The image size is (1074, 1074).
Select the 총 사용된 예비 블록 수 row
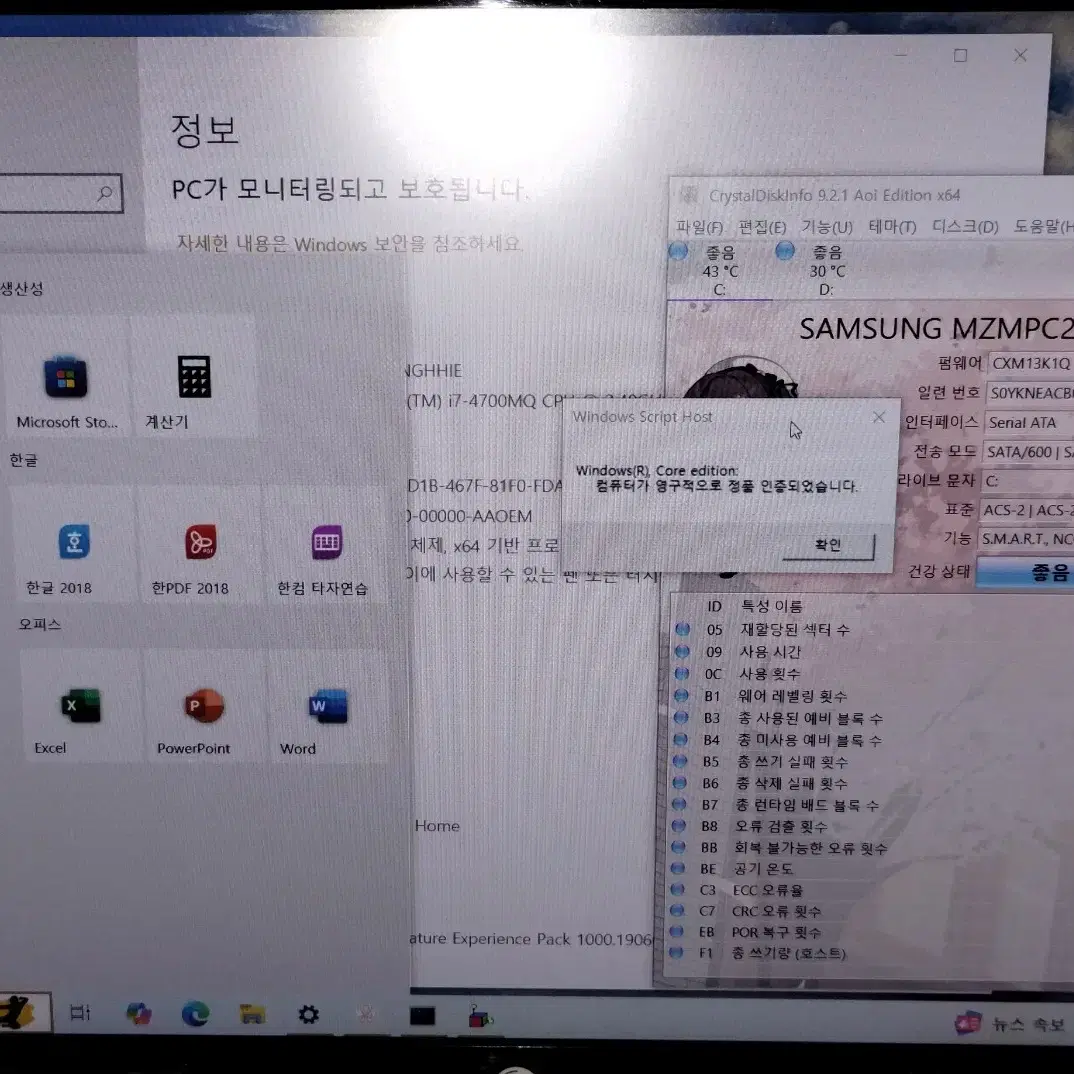pos(872,718)
